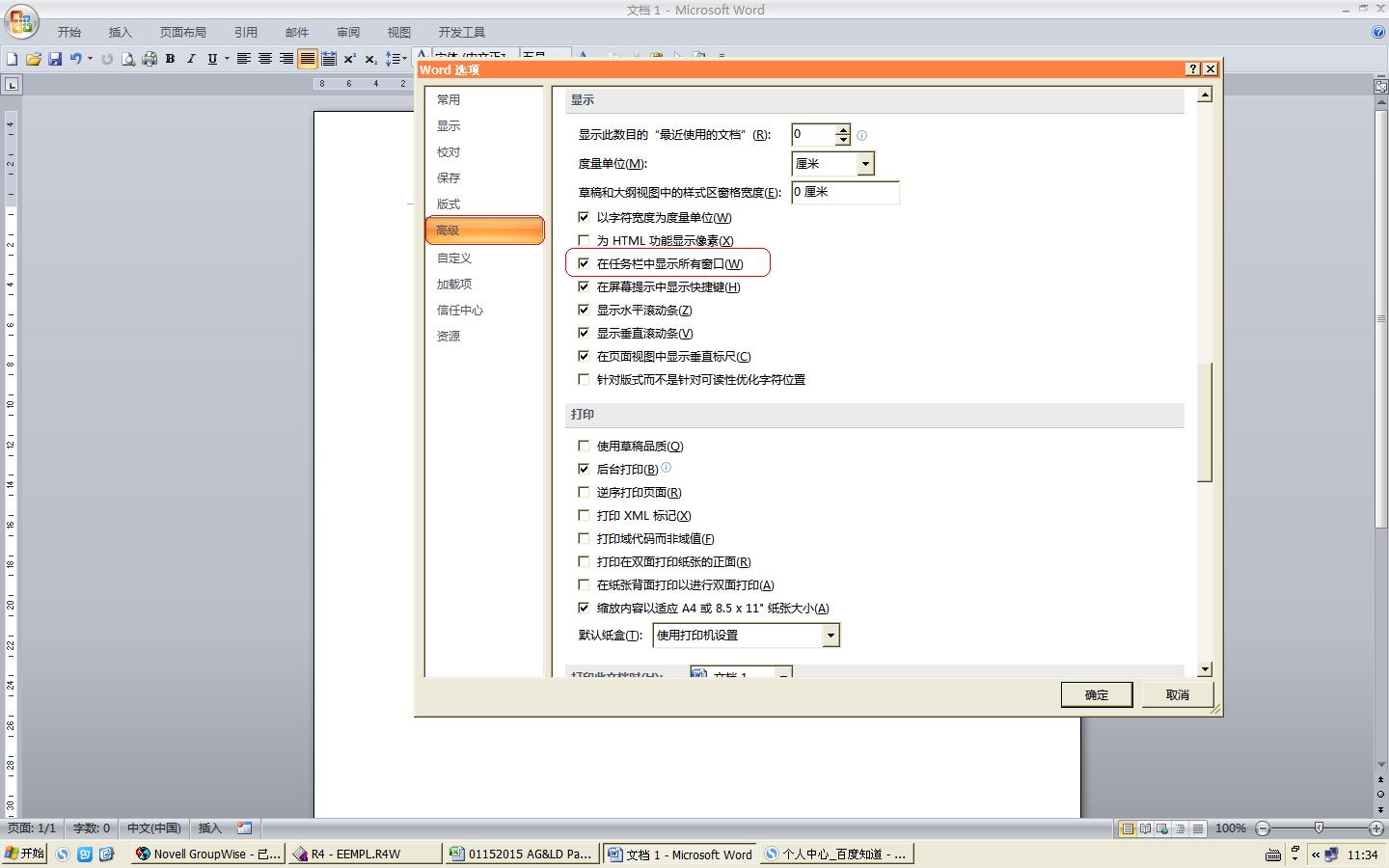Click the quick print printer icon
This screenshot has width=1389, height=868.
150,59
